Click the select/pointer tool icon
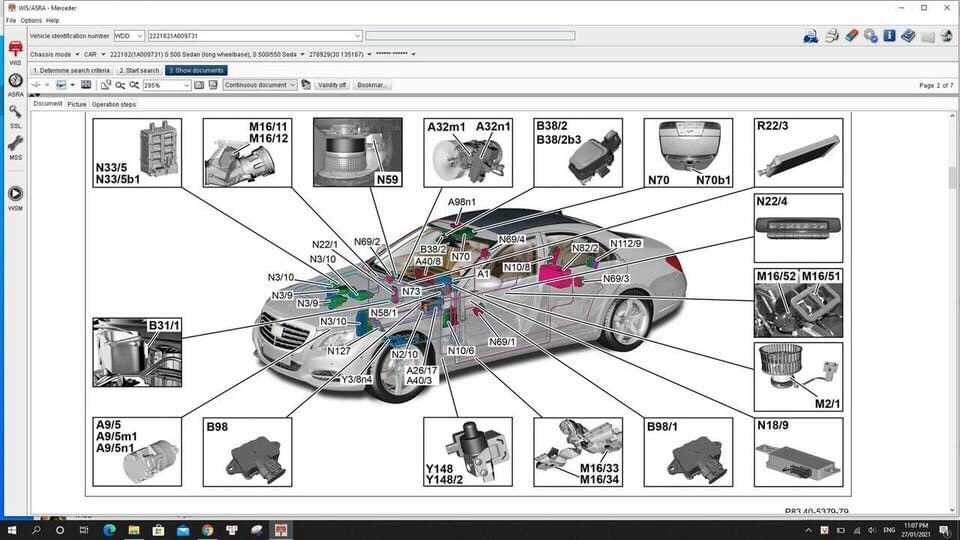960x540 pixels. coord(106,85)
